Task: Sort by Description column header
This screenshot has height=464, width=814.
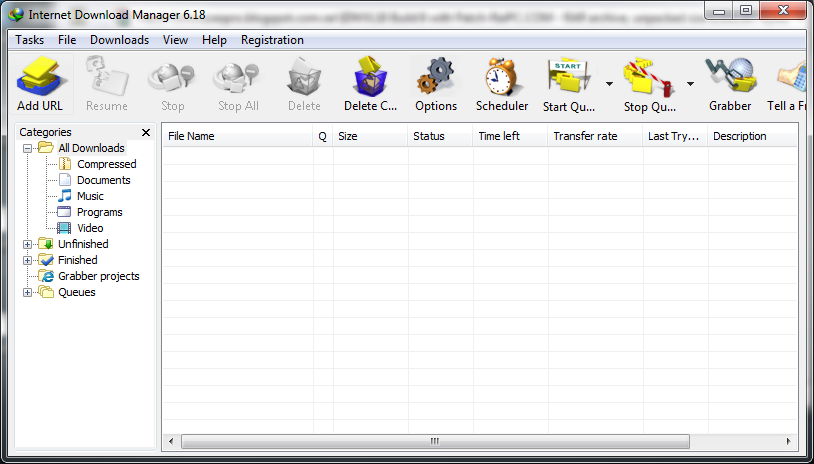Action: click(753, 137)
